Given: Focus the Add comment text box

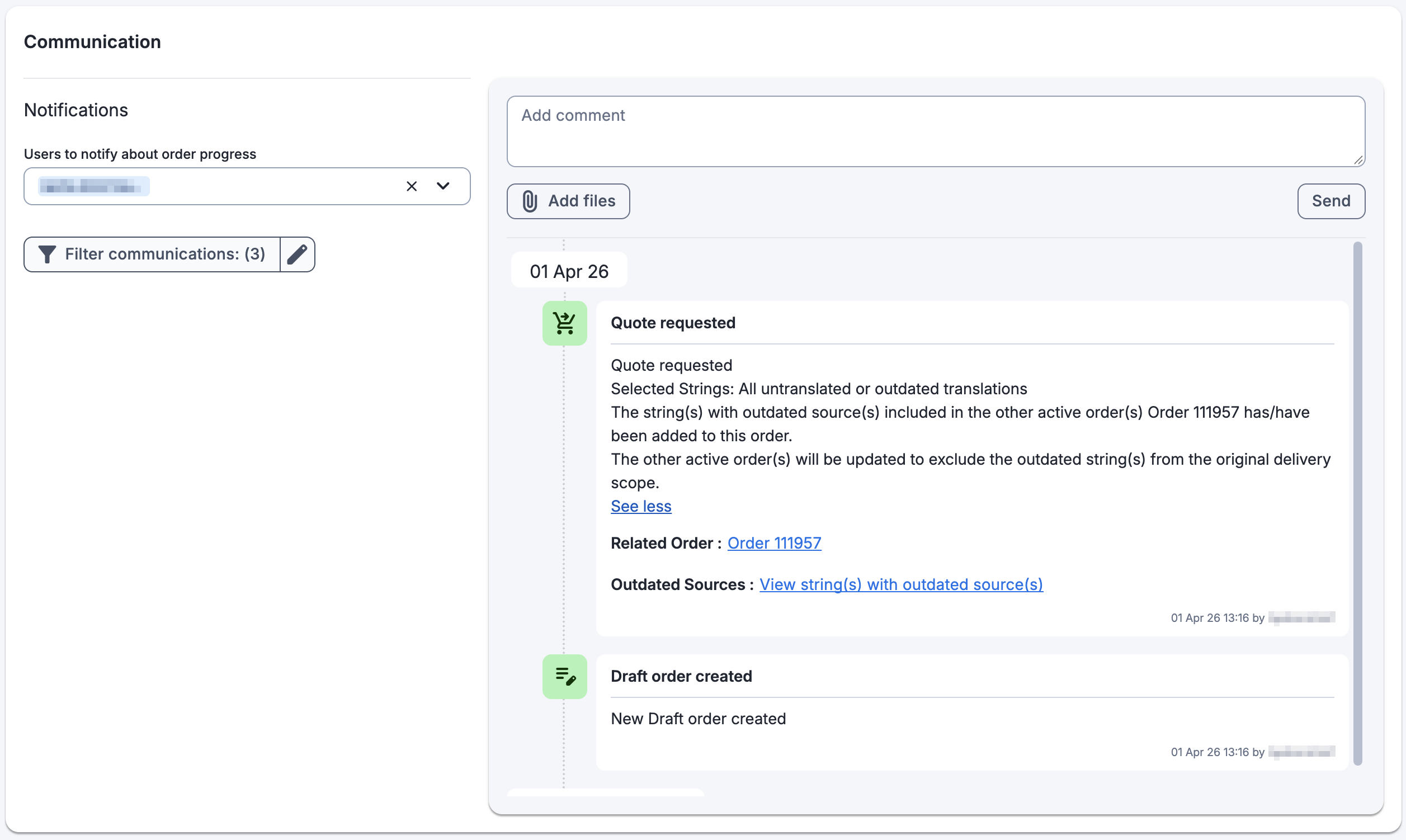Looking at the screenshot, I should (936, 131).
